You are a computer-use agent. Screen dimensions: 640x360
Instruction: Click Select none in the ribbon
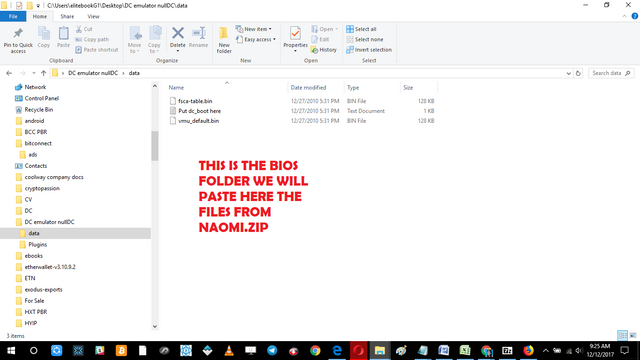pyautogui.click(x=364, y=39)
